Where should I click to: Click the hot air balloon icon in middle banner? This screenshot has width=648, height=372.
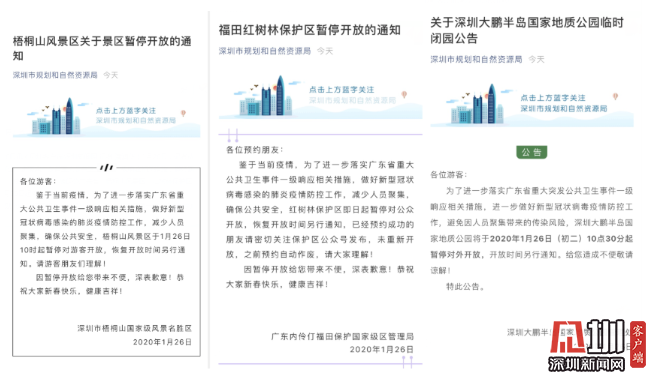[x=404, y=95]
